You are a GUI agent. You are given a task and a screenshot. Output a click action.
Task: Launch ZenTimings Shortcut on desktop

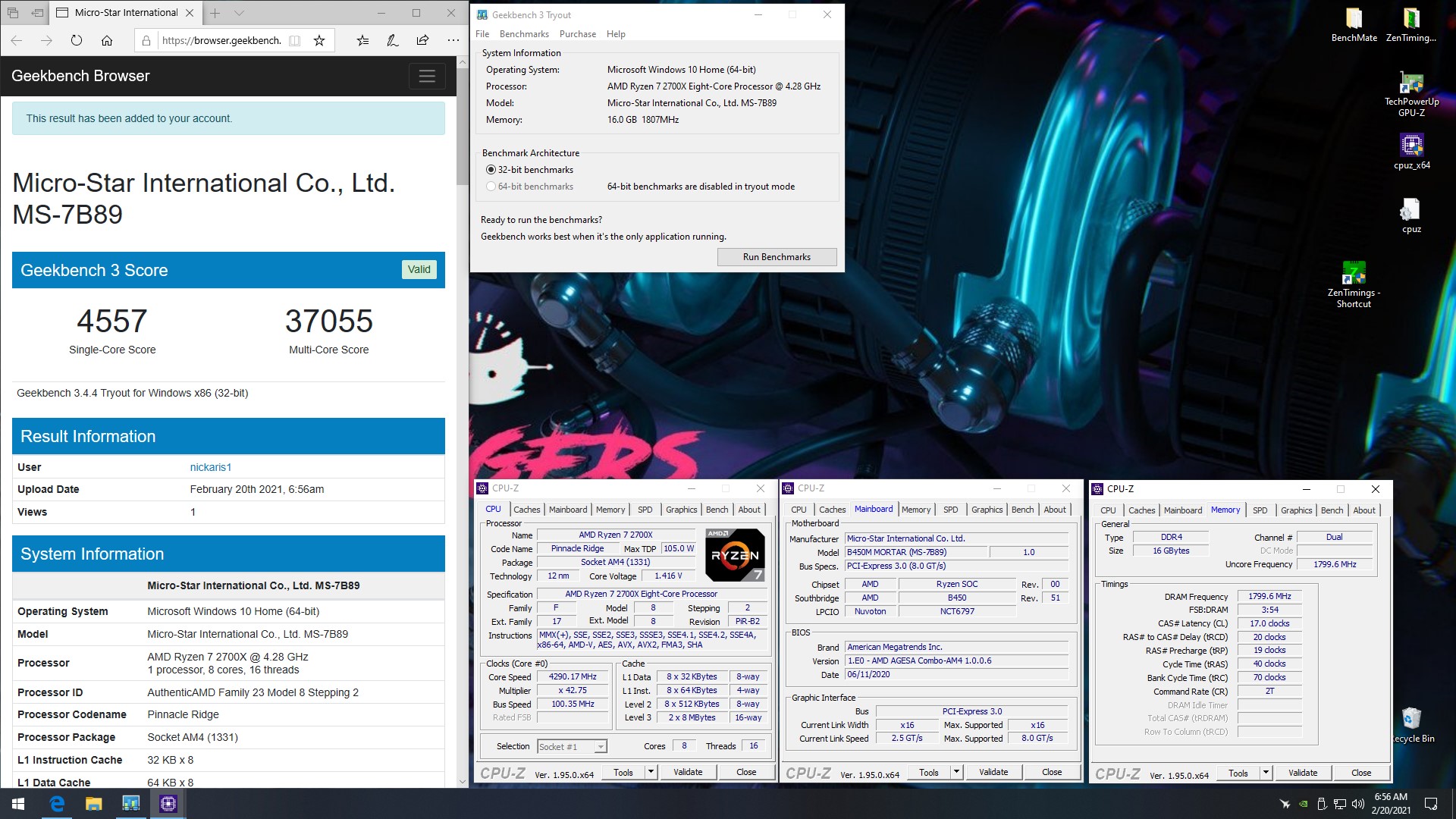pyautogui.click(x=1354, y=284)
